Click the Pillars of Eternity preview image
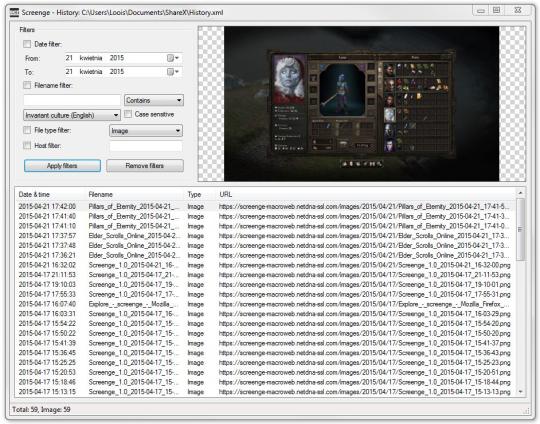540x424 pixels. (x=362, y=104)
